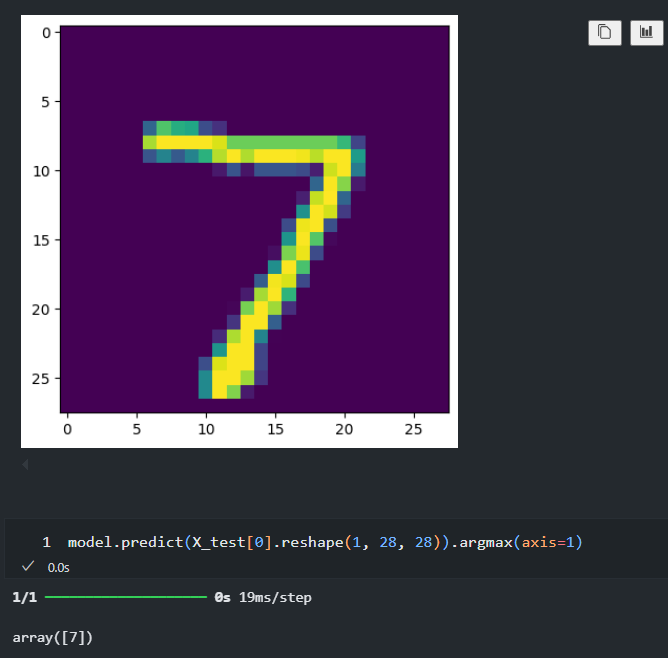Open the chart viewer icon
Viewport: 668px width, 658px height.
pos(646,32)
